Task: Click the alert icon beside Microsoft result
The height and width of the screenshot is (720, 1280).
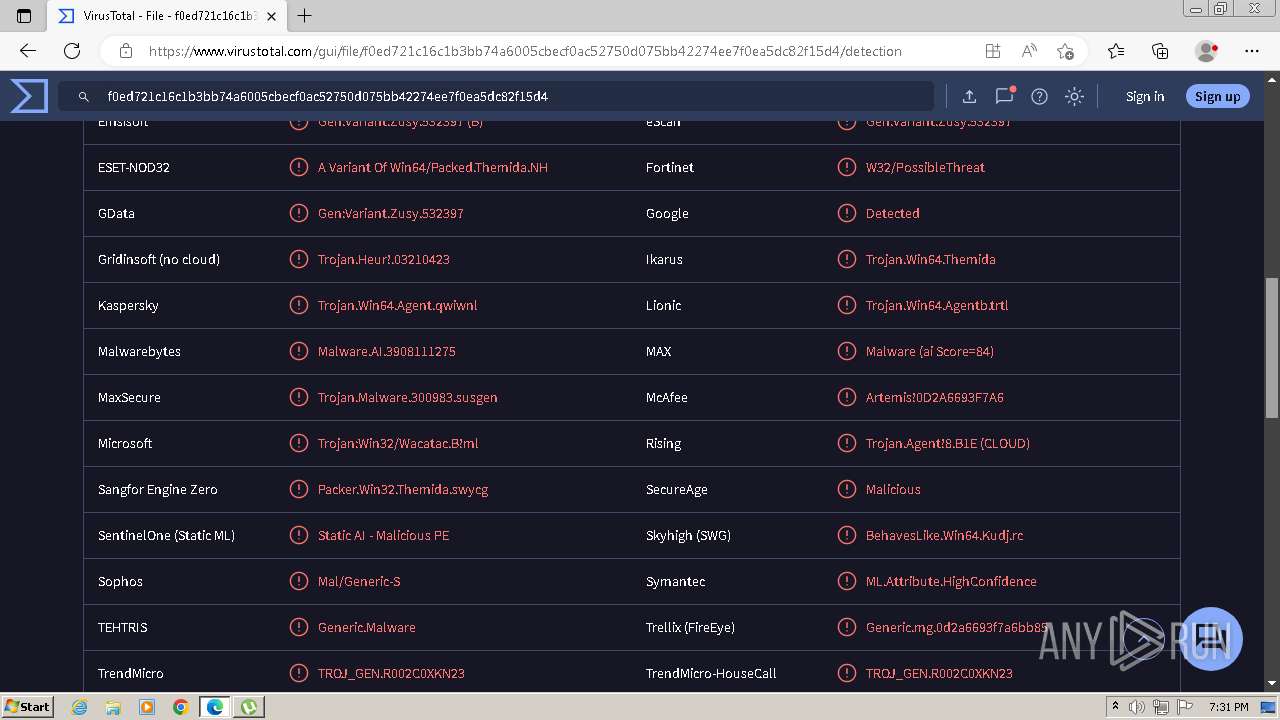Action: [x=298, y=443]
